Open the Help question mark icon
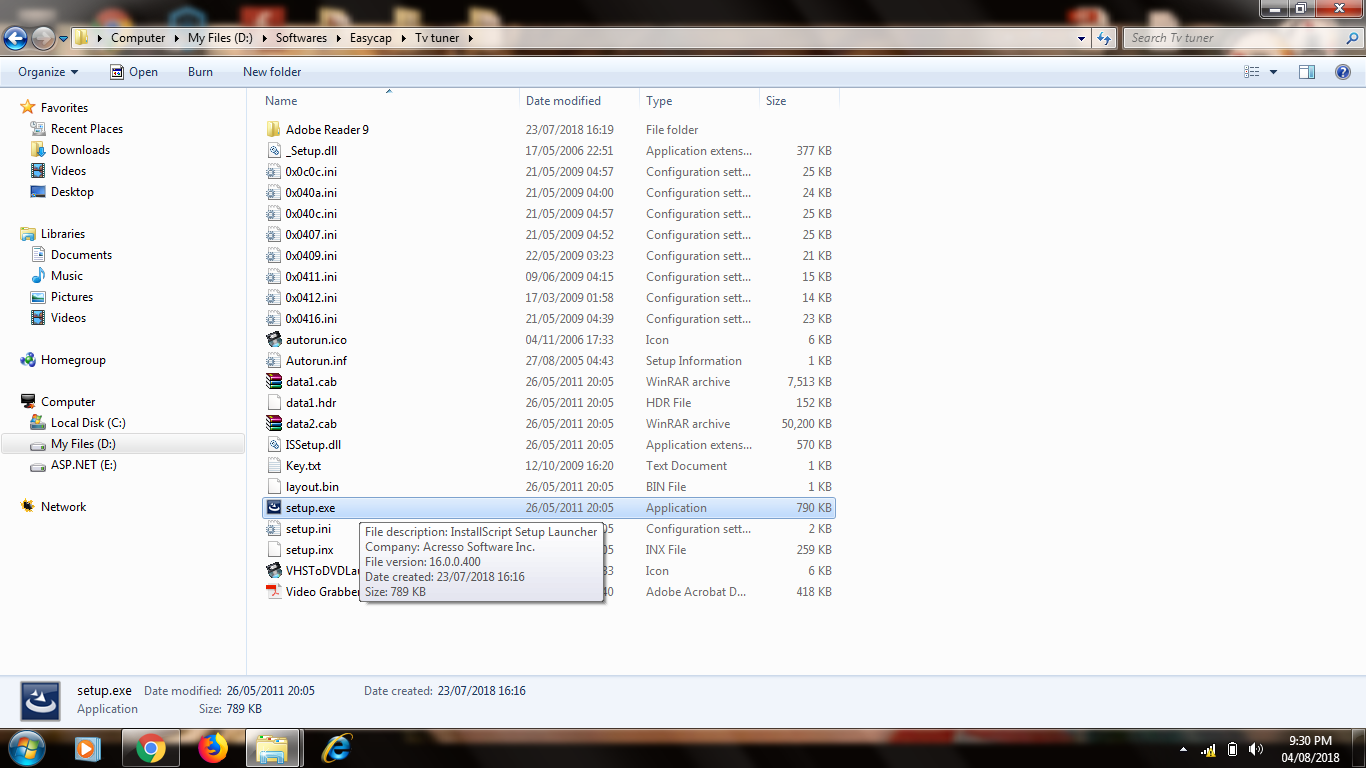The height and width of the screenshot is (768, 1366). [x=1343, y=72]
